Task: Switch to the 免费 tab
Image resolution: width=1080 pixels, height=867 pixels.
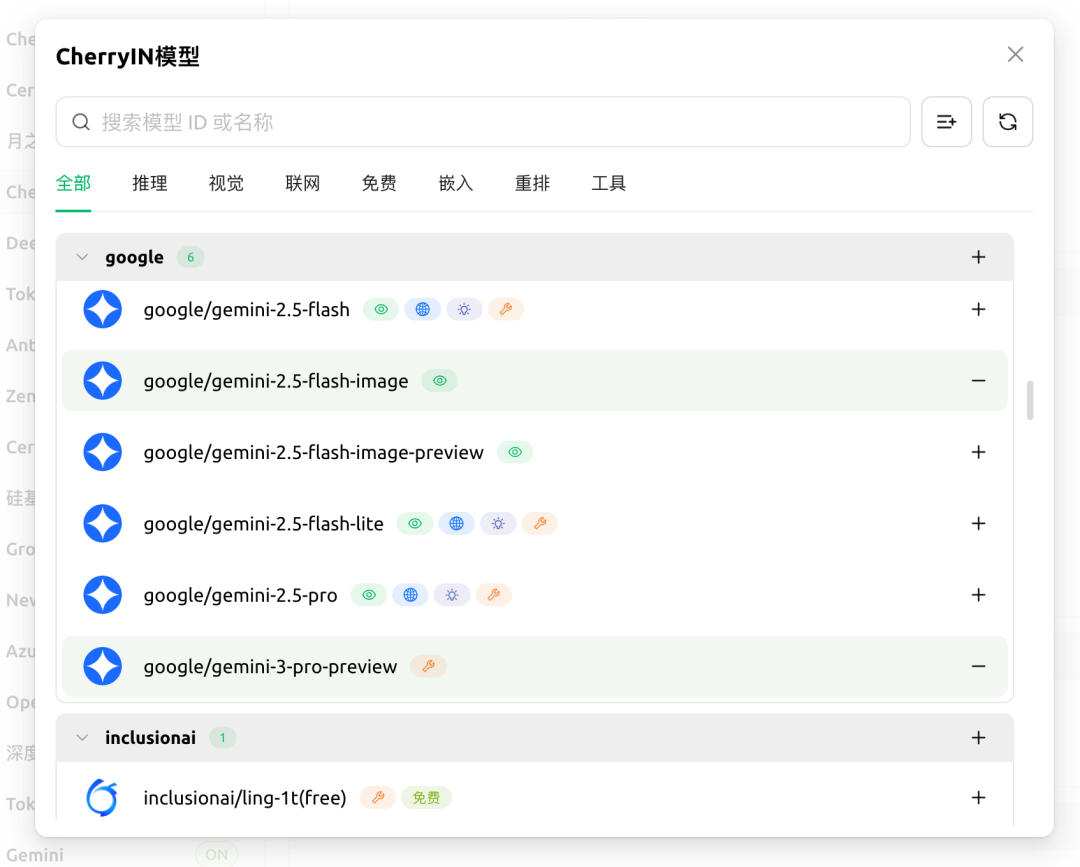Action: pos(379,184)
